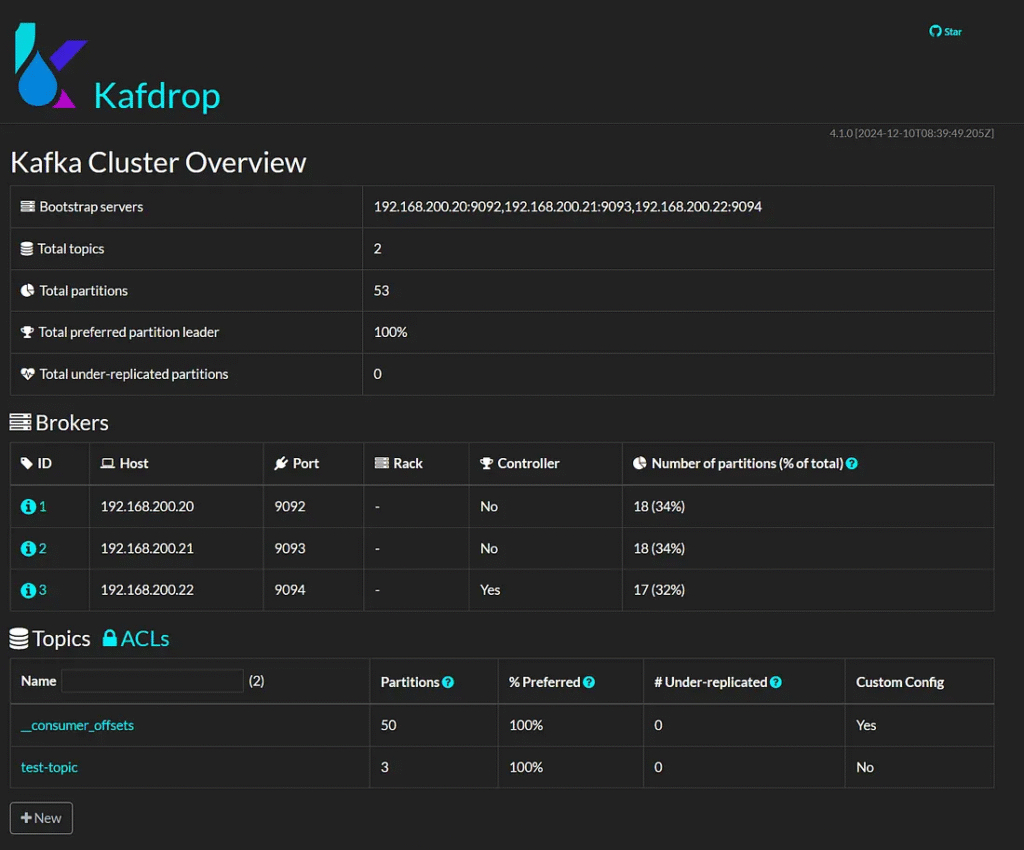Click the Total partitions value 53

pos(381,291)
